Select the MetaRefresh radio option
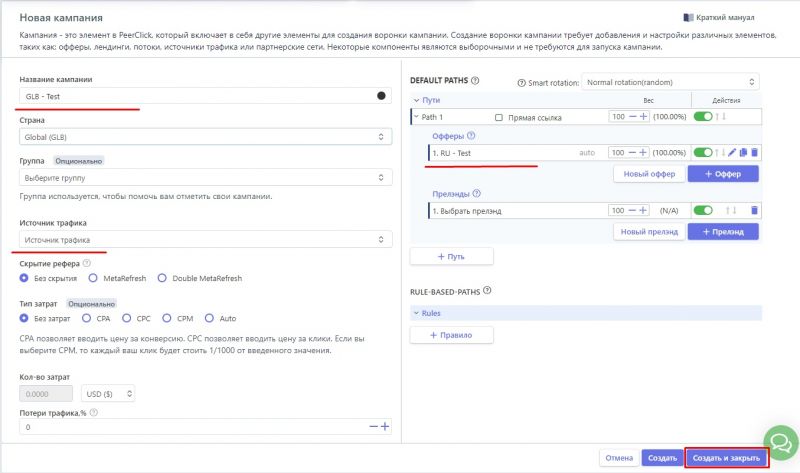This screenshot has width=800, height=473. point(94,278)
